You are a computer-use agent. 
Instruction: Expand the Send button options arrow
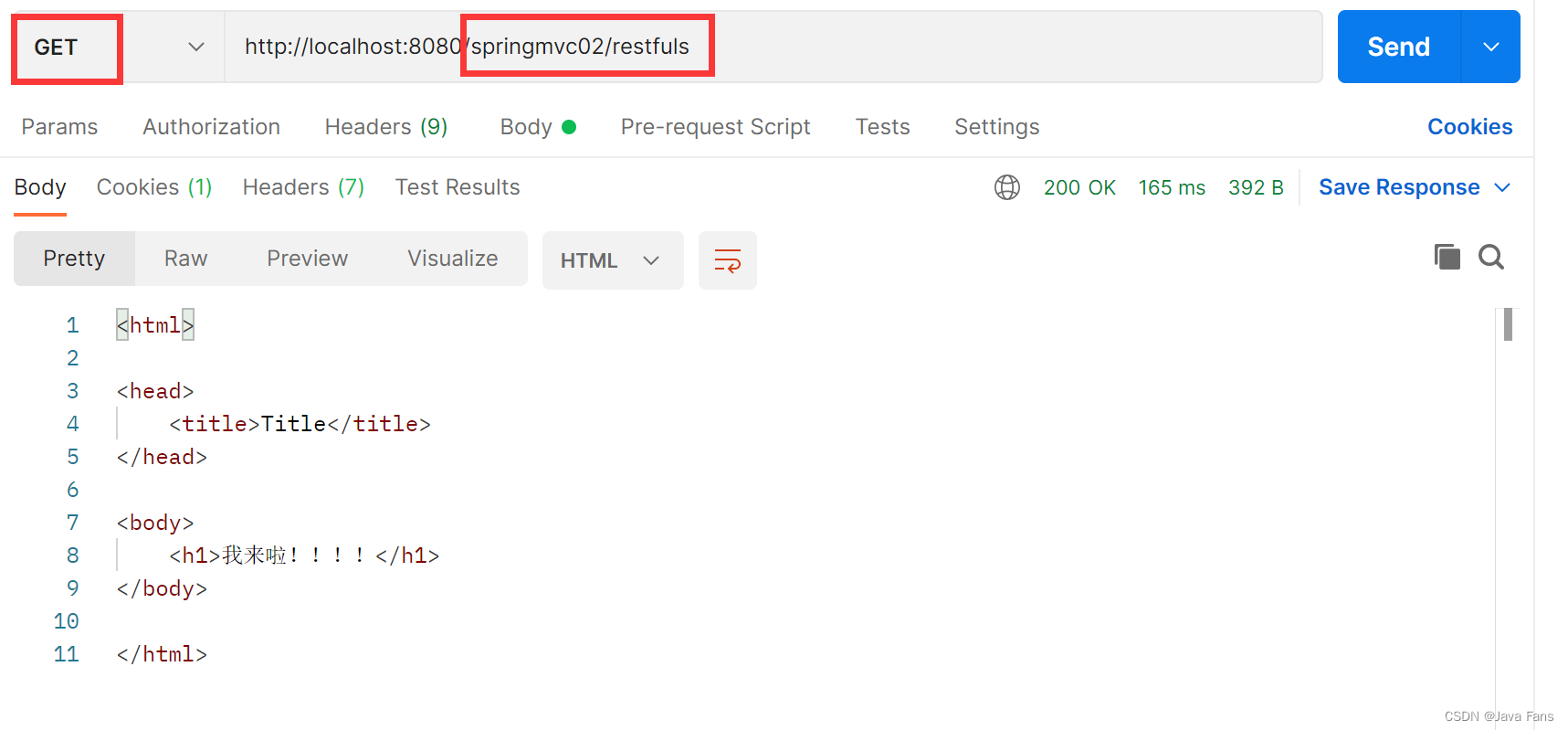pos(1491,47)
